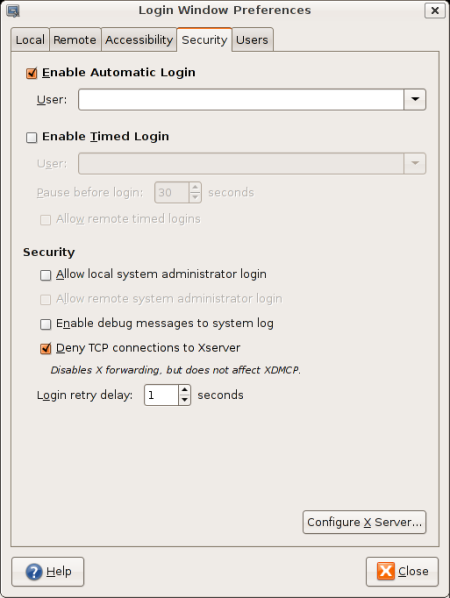Image resolution: width=450 pixels, height=598 pixels.
Task: Click the login retry delay number field
Action: click(161, 395)
